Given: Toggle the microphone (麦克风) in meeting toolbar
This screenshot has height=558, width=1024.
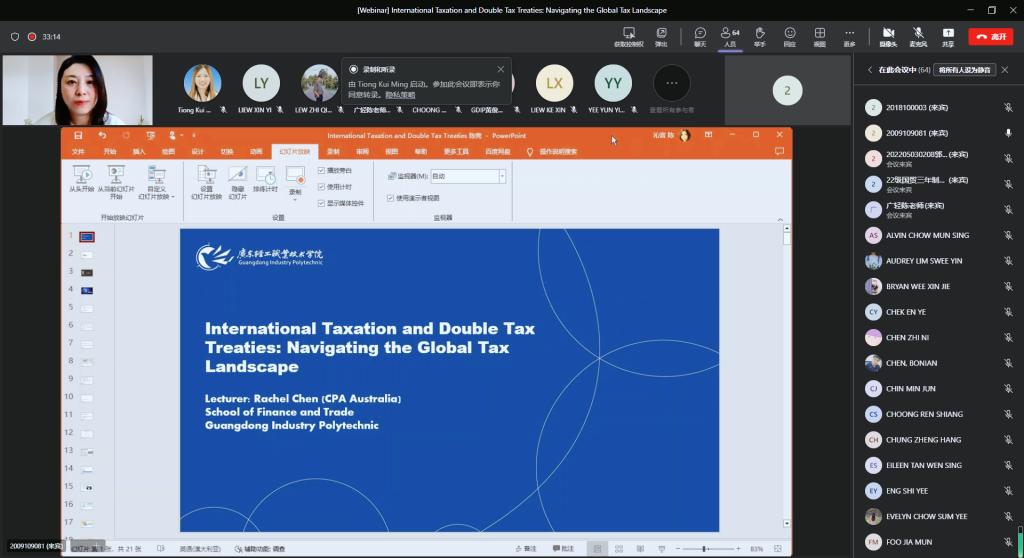Looking at the screenshot, I should click(918, 36).
